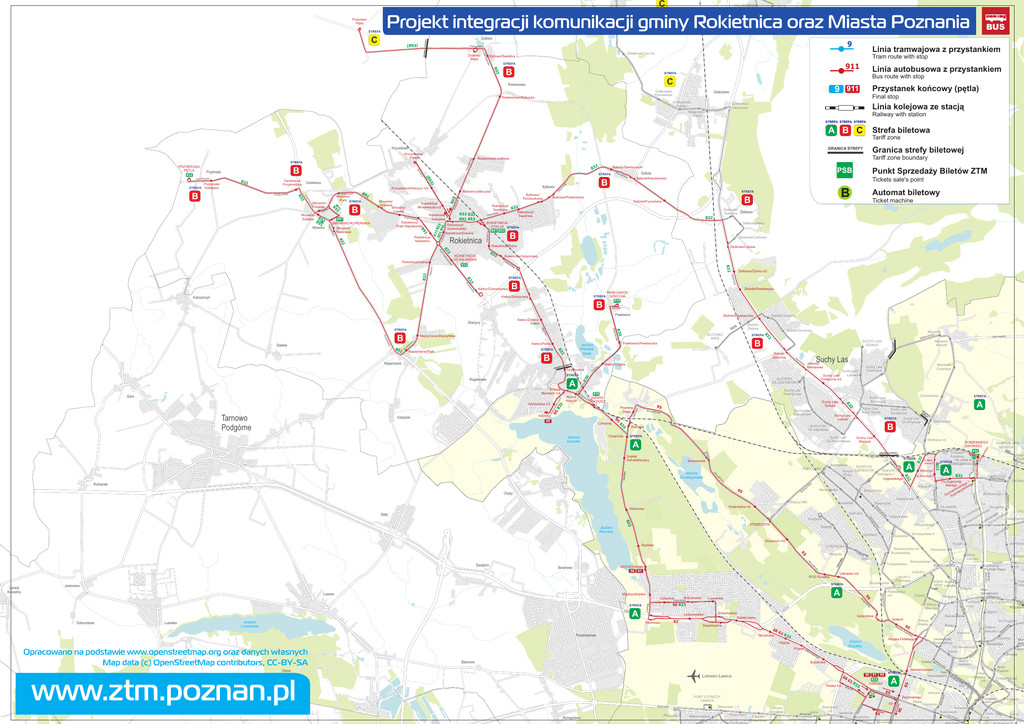
Task: Click the Tarnowo Podgórne town label
Action: coord(236,422)
